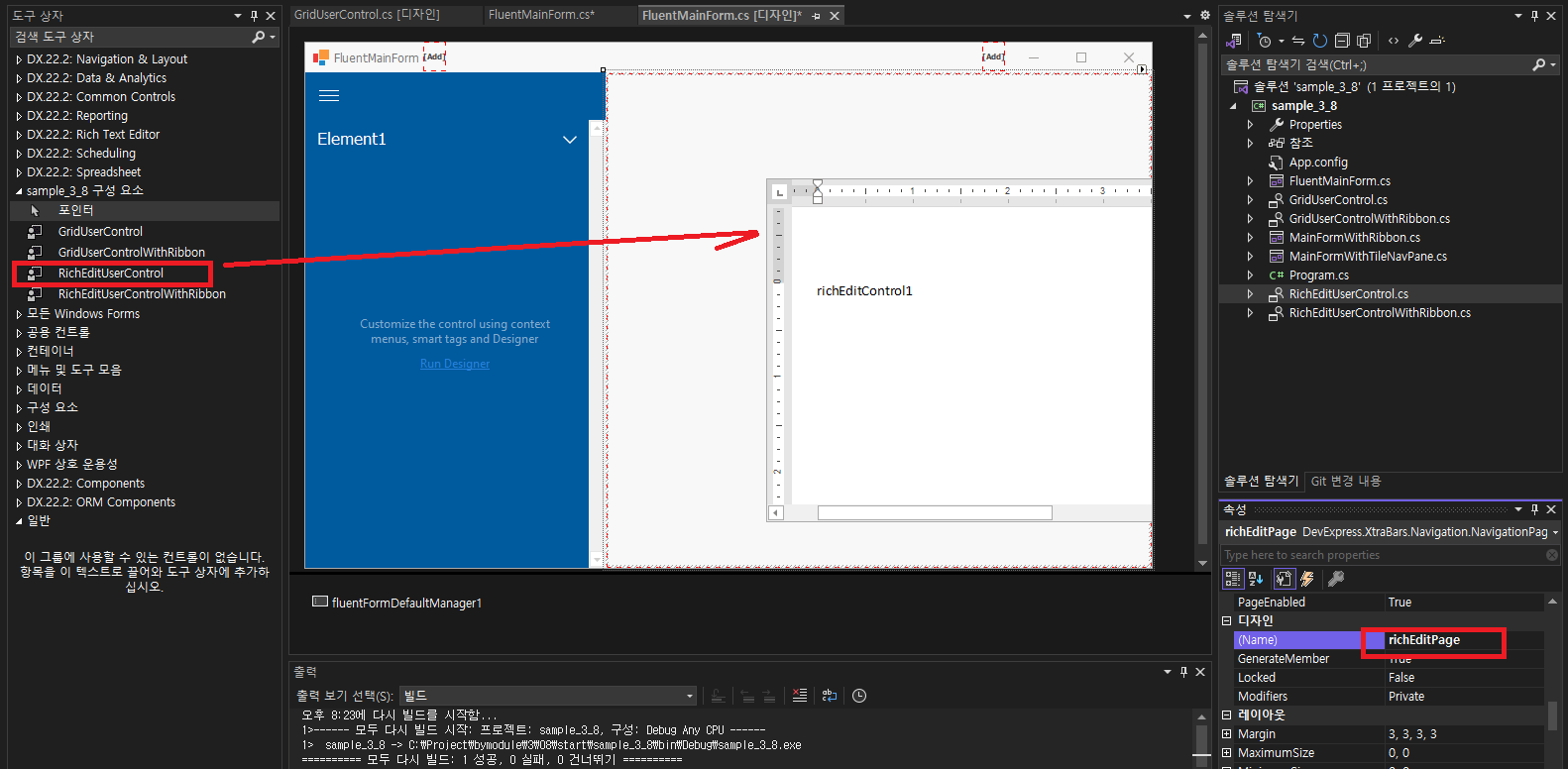Click Collapse All icon in Solution Explorer
This screenshot has height=769, width=1568.
1342,41
